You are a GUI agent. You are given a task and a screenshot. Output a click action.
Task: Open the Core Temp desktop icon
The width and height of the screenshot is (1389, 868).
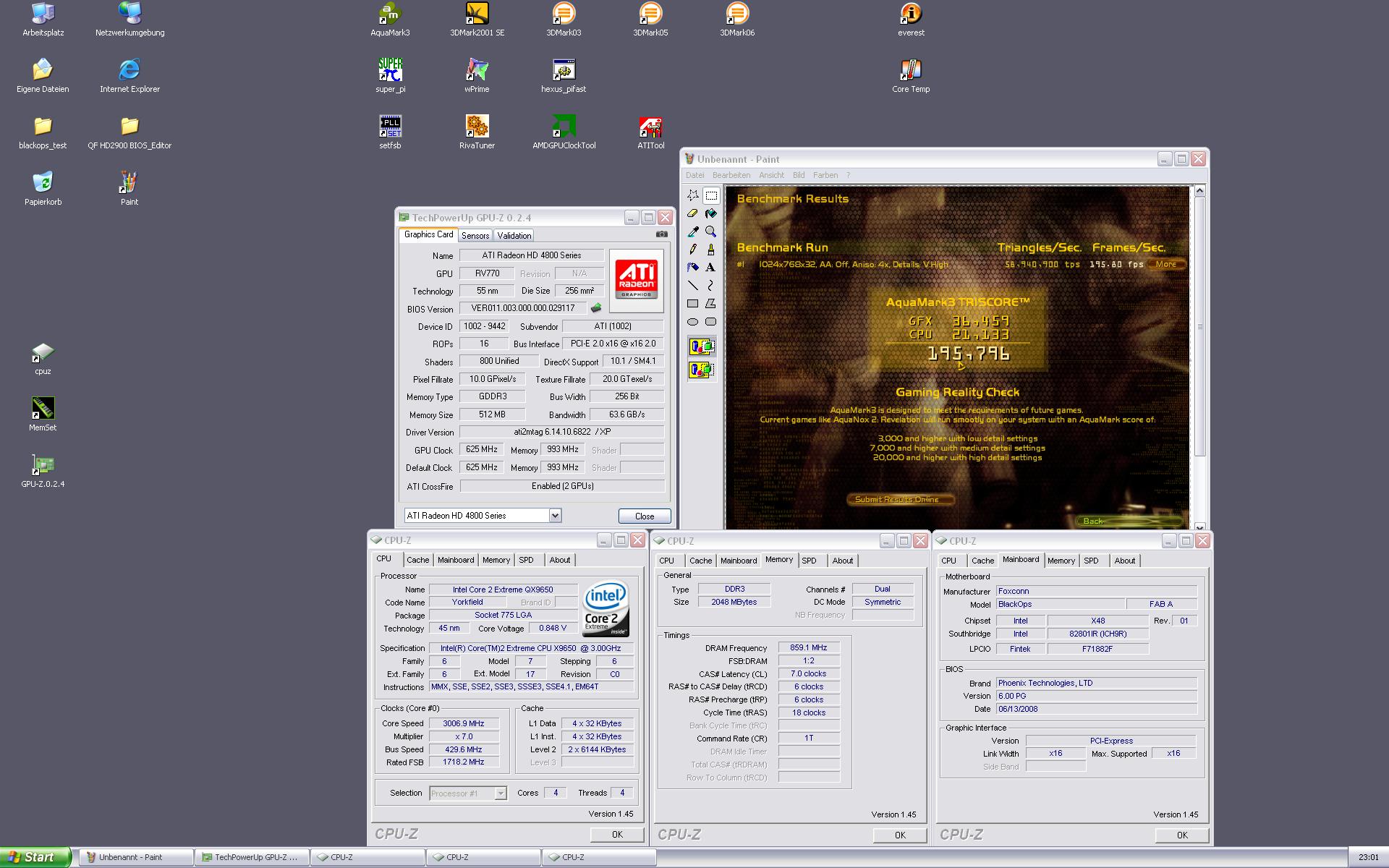tap(911, 76)
